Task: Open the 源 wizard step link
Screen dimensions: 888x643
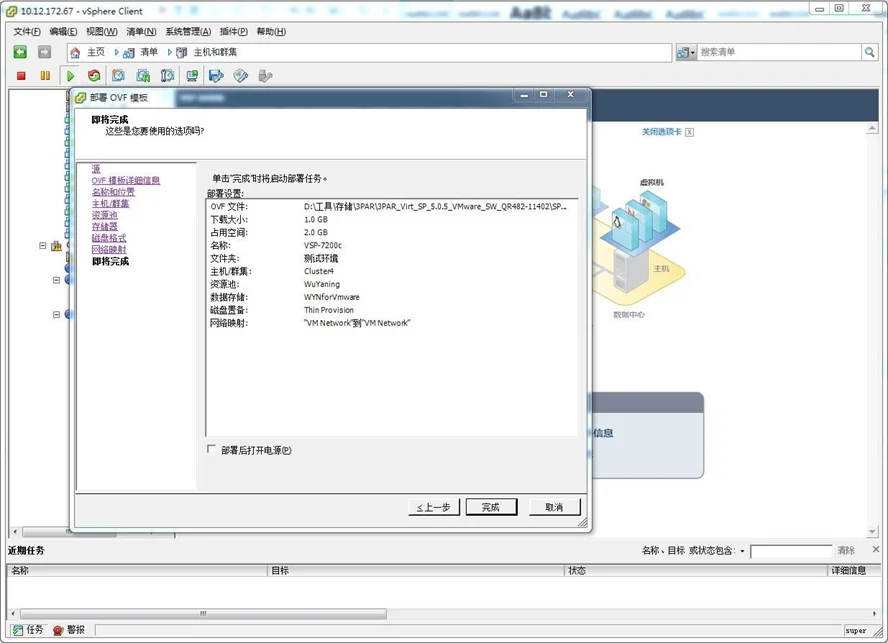Action: coord(96,168)
